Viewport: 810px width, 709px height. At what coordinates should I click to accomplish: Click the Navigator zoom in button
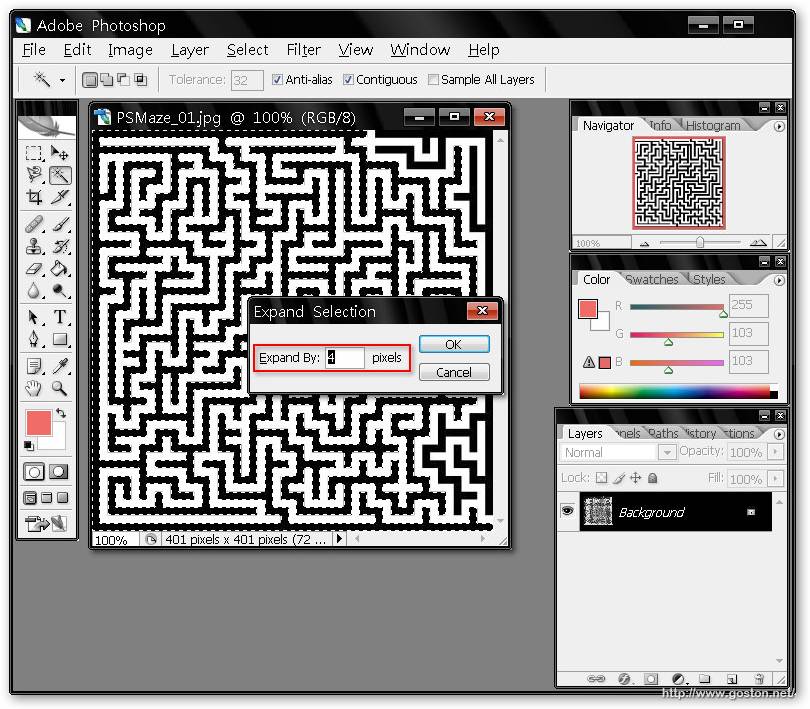point(758,243)
